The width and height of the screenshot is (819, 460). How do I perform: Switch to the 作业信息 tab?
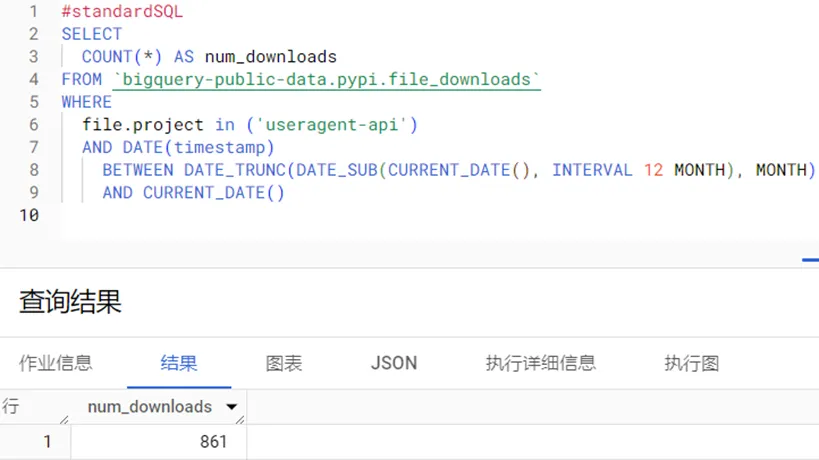56,363
